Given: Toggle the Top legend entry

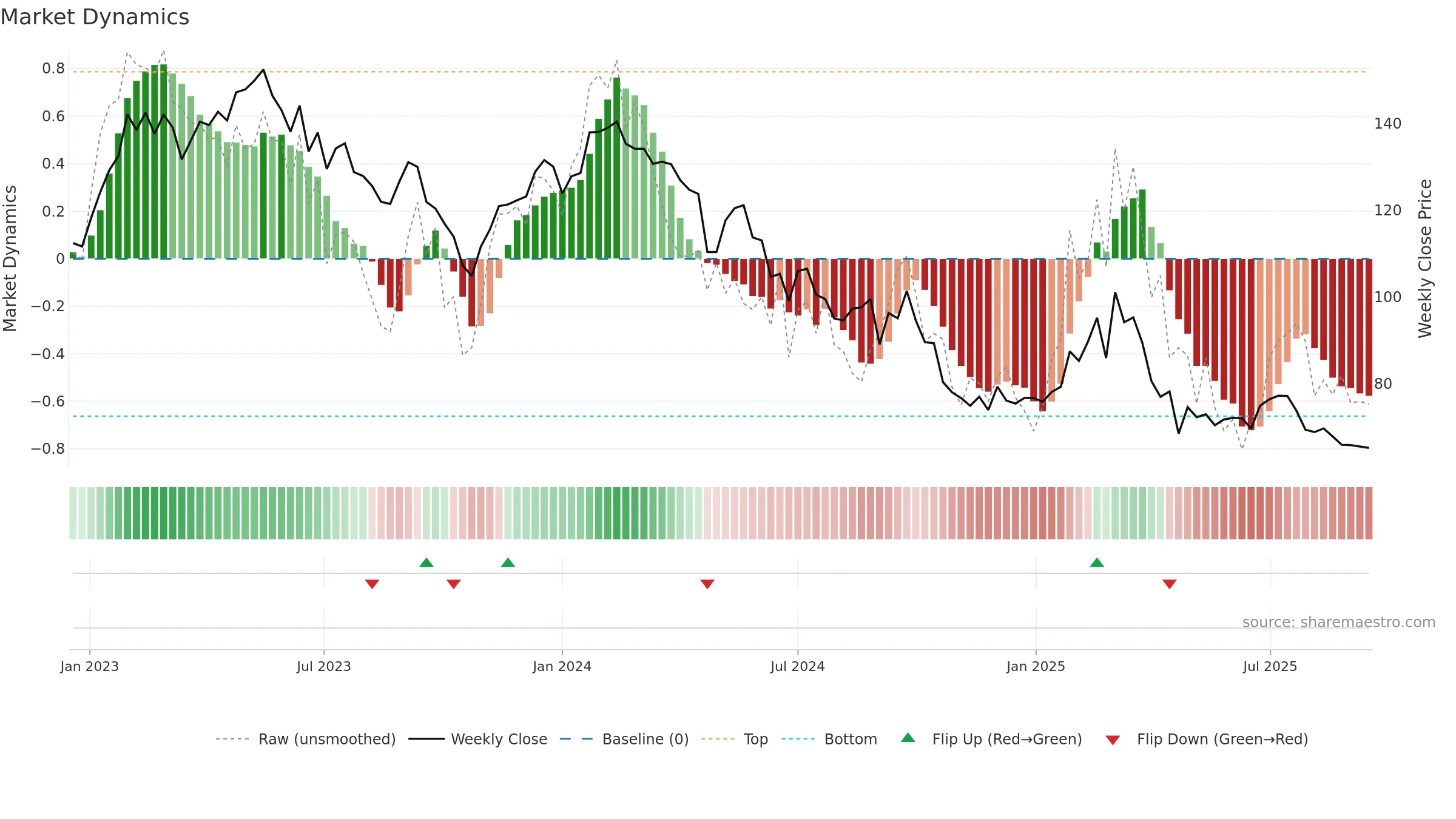Looking at the screenshot, I should (735, 739).
